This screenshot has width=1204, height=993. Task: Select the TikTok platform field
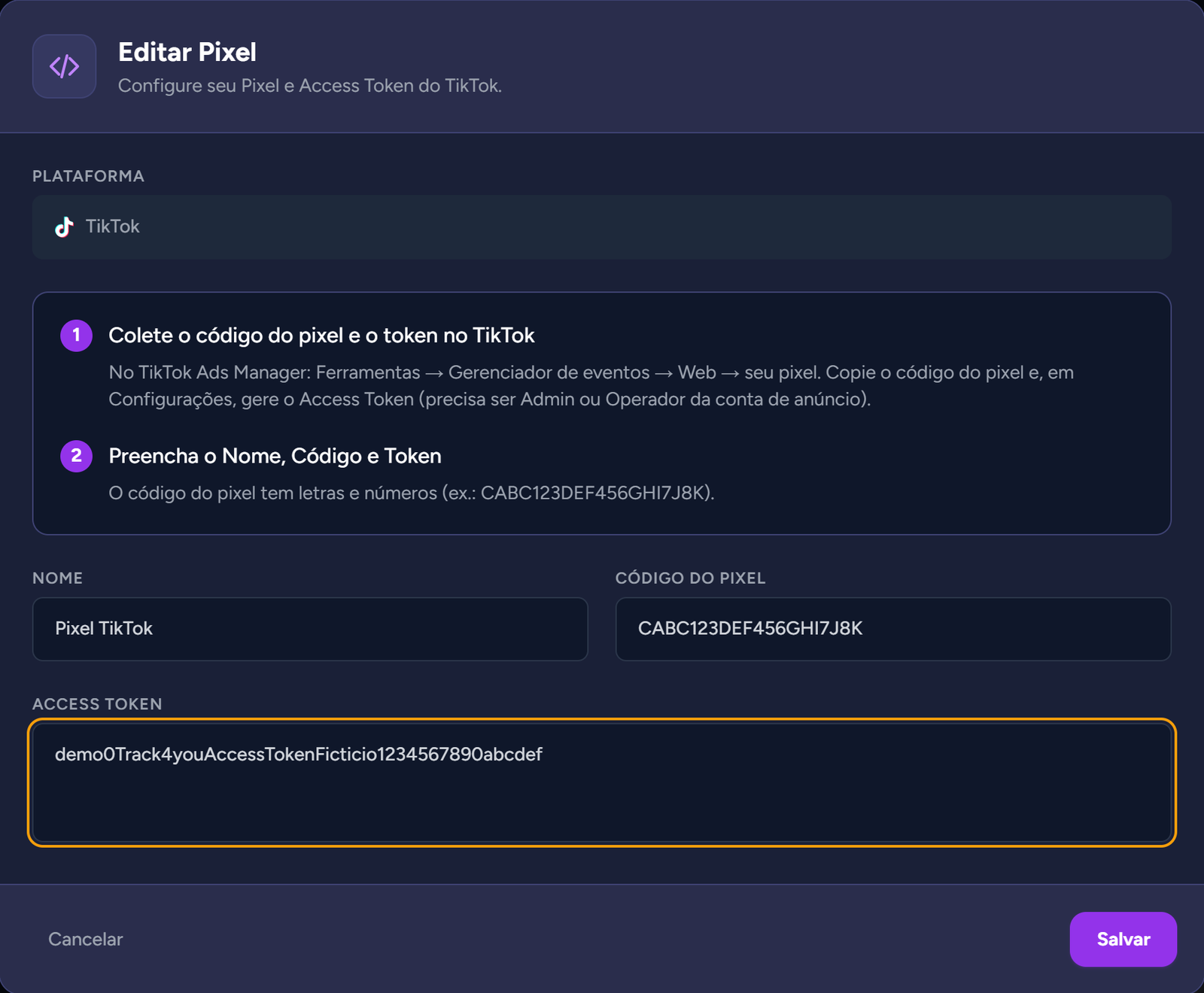point(601,227)
